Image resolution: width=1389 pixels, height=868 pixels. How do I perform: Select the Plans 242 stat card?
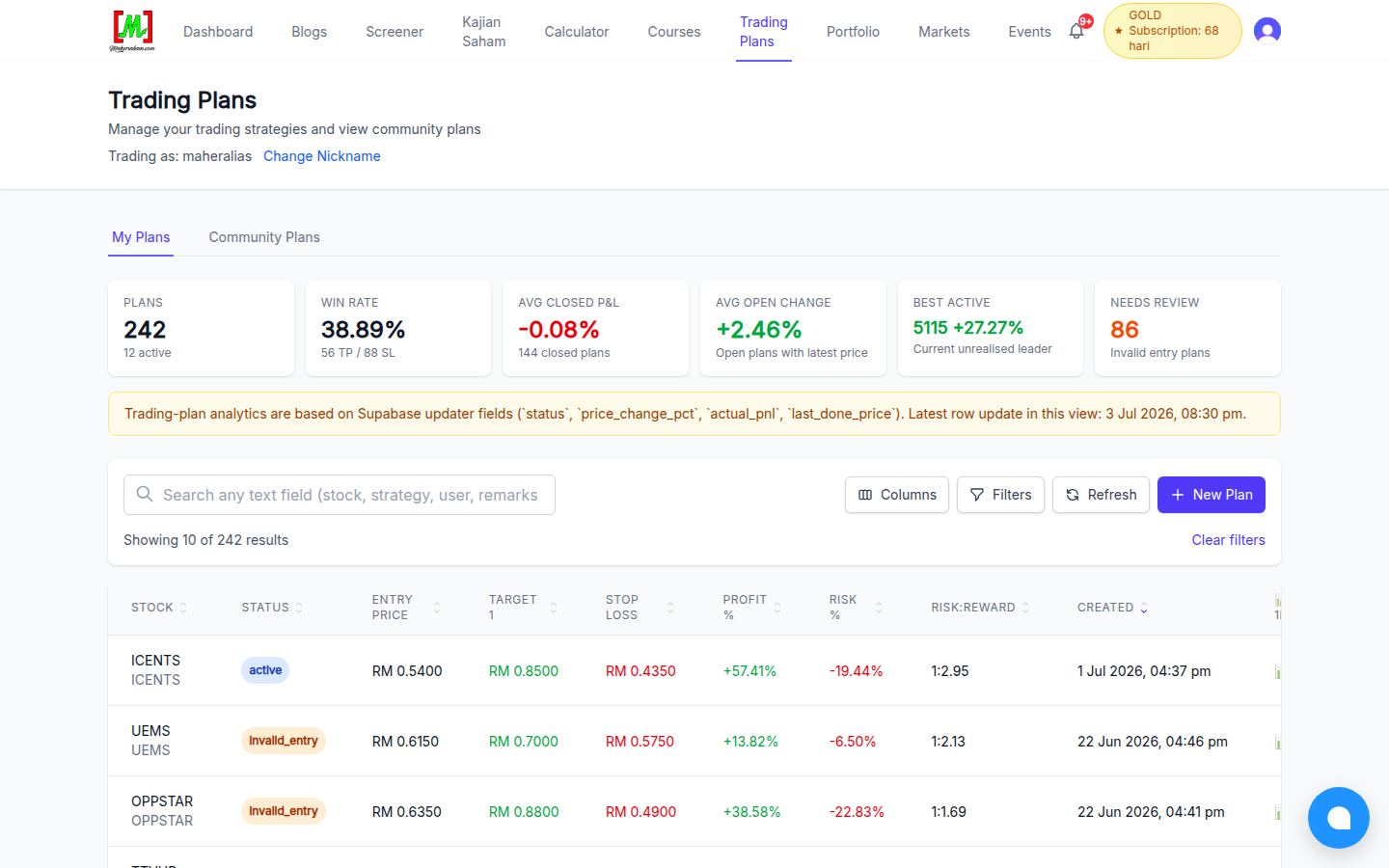tap(201, 328)
